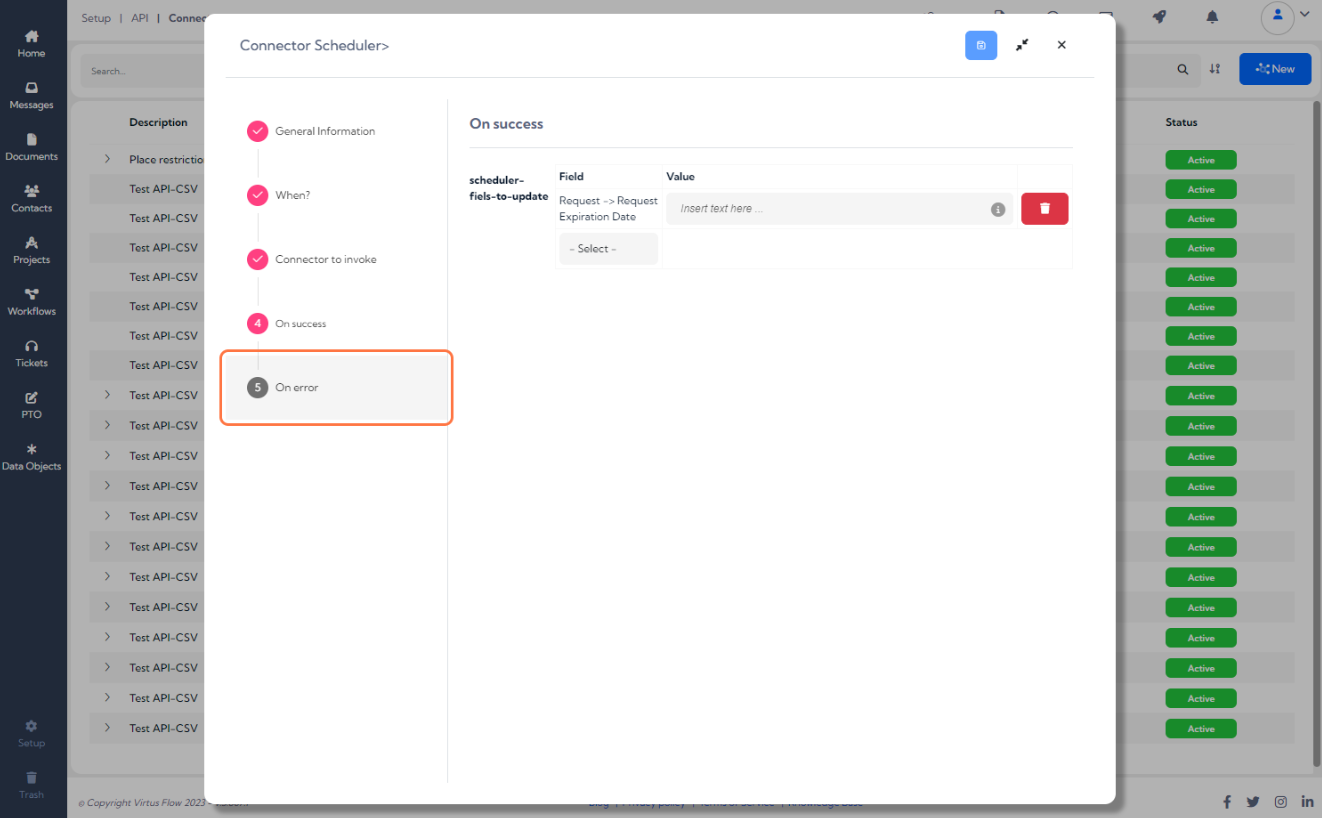This screenshot has width=1322, height=818.
Task: Open Setup at the sidebar bottom
Action: [x=31, y=734]
